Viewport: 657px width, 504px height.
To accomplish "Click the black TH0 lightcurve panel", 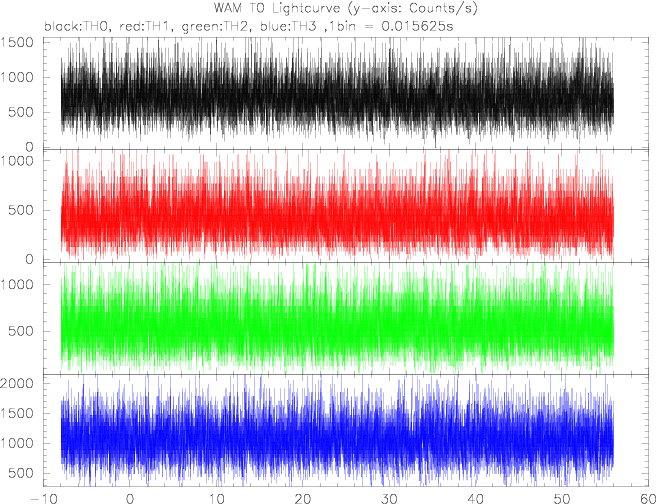I will tap(346, 93).
